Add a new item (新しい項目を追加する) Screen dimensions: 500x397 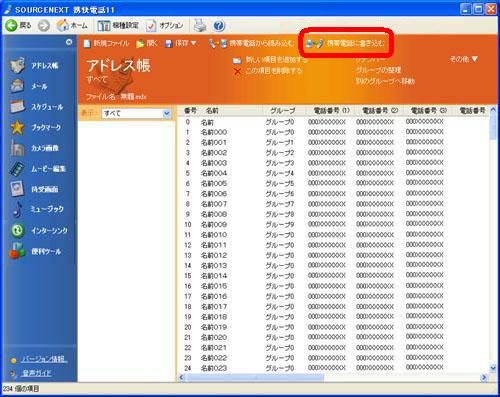click(x=270, y=60)
